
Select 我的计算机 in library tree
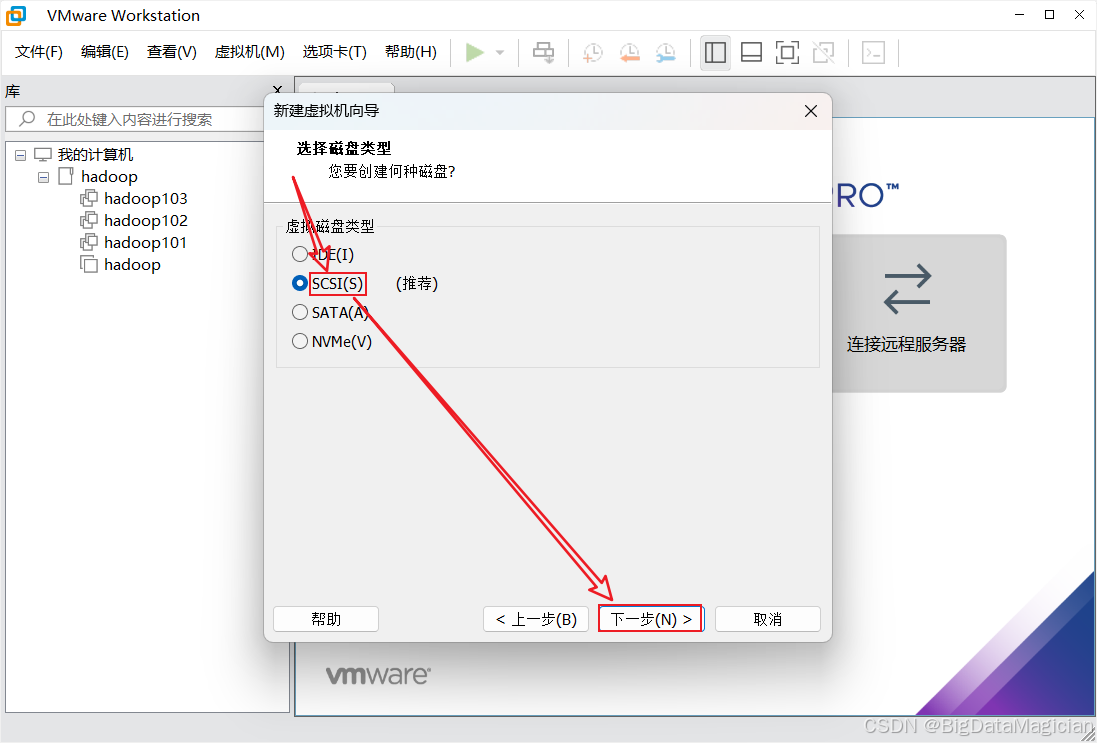95,155
